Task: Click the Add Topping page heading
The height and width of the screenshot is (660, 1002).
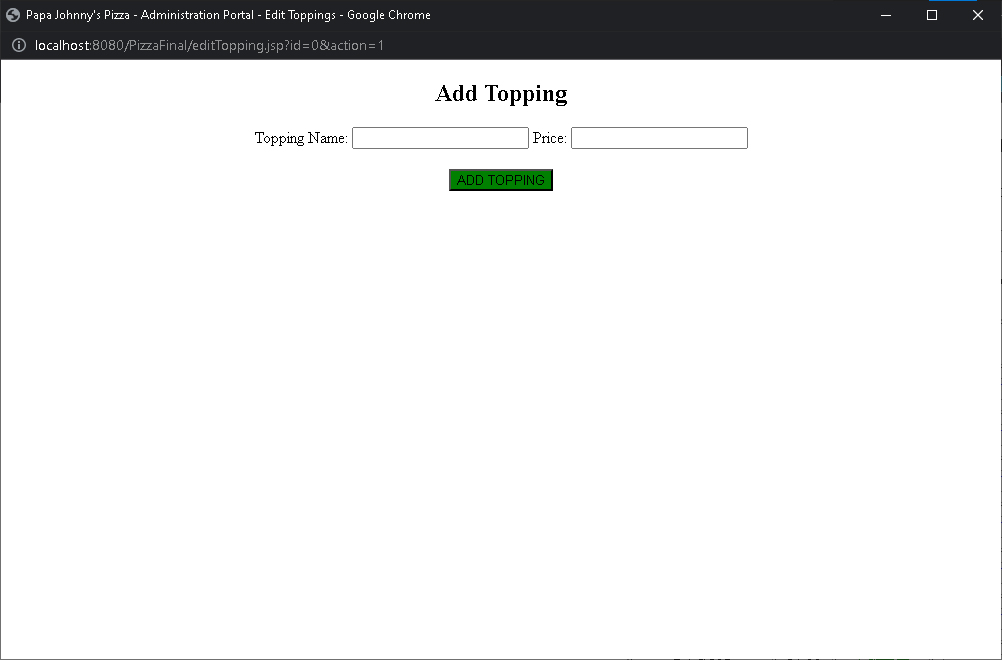Action: (501, 94)
